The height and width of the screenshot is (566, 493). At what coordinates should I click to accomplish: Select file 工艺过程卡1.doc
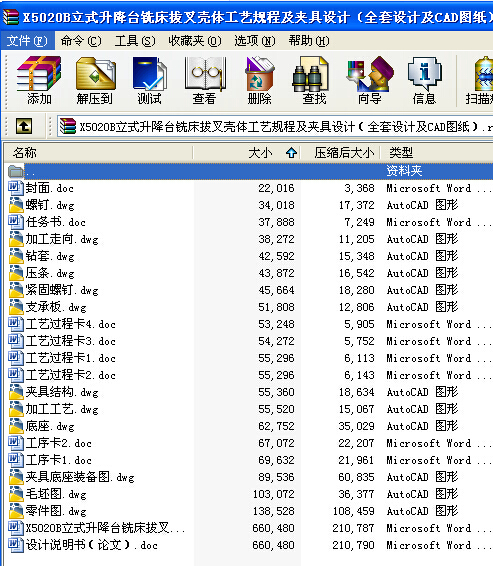click(x=70, y=358)
